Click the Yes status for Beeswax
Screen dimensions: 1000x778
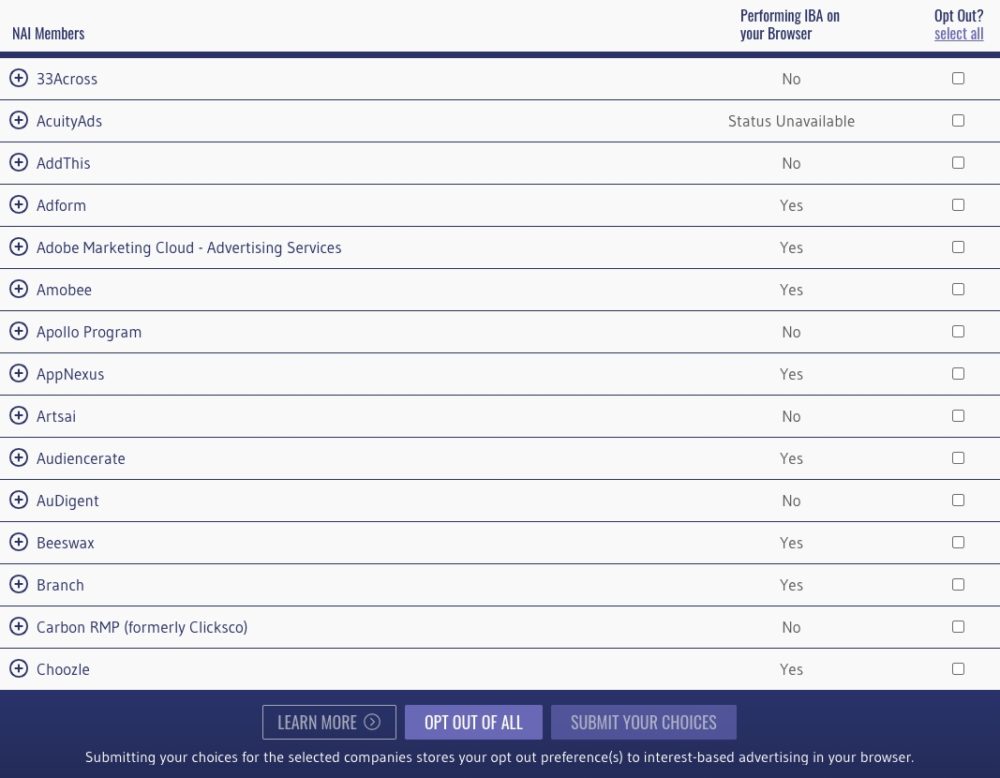pos(791,543)
